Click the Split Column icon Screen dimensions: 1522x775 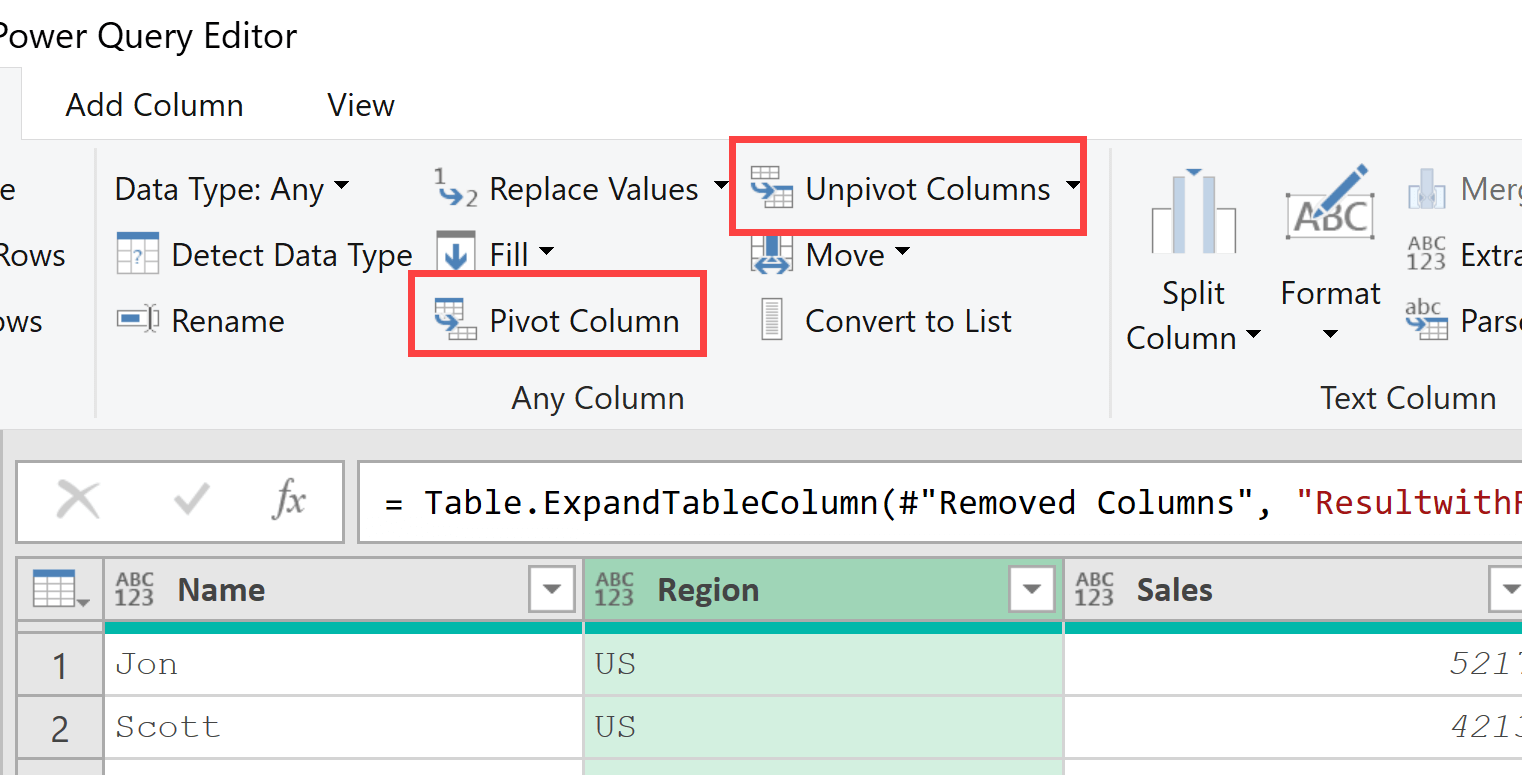[x=1193, y=210]
